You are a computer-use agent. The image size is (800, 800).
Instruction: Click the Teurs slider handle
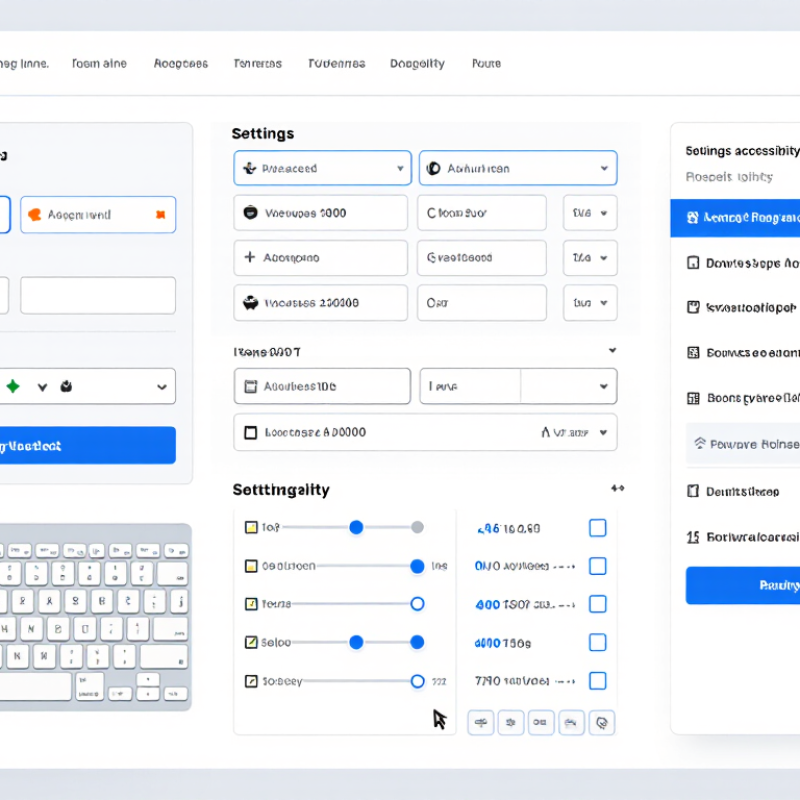(x=417, y=604)
